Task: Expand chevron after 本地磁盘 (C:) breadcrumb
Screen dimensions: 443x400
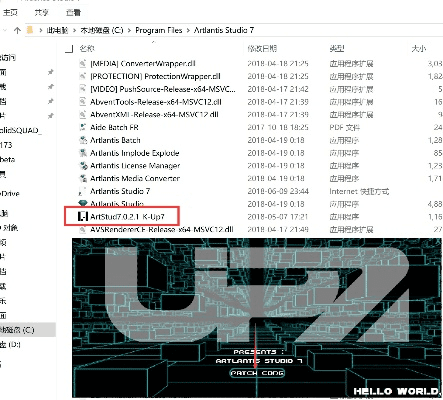Action: tap(129, 30)
